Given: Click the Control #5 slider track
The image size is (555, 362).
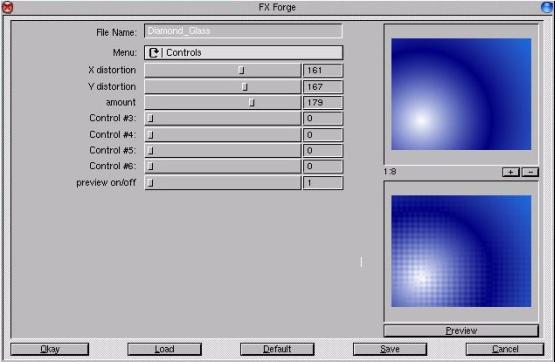Looking at the screenshot, I should (223, 150).
